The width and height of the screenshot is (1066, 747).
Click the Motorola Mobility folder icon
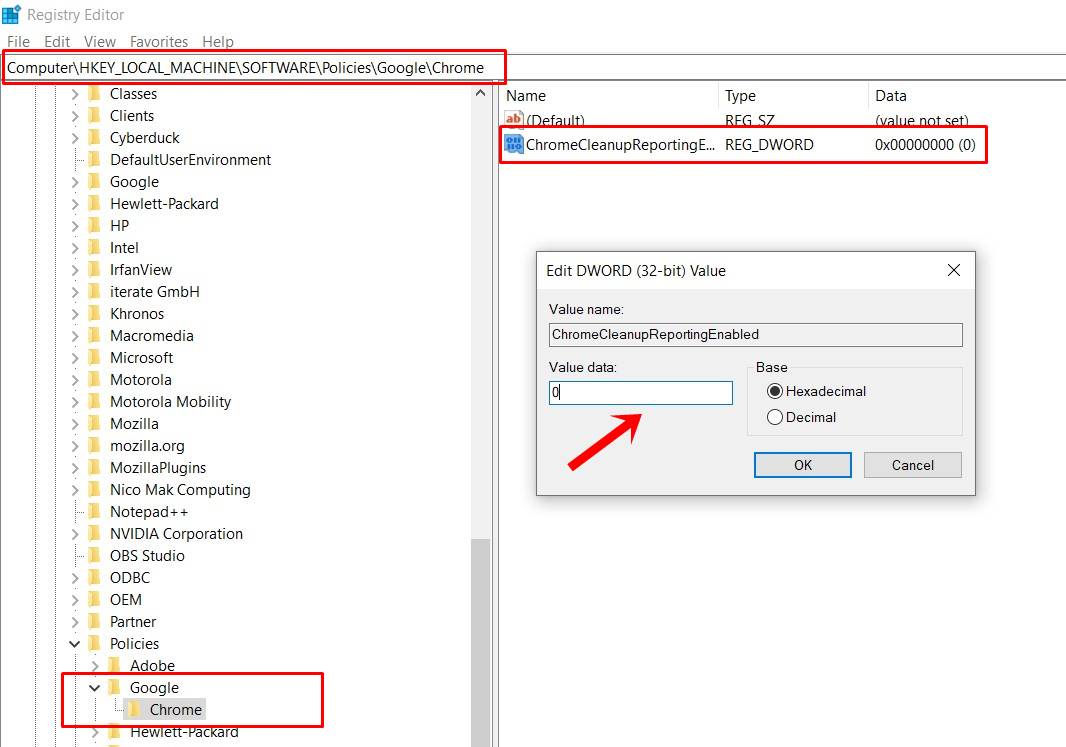pyautogui.click(x=94, y=402)
